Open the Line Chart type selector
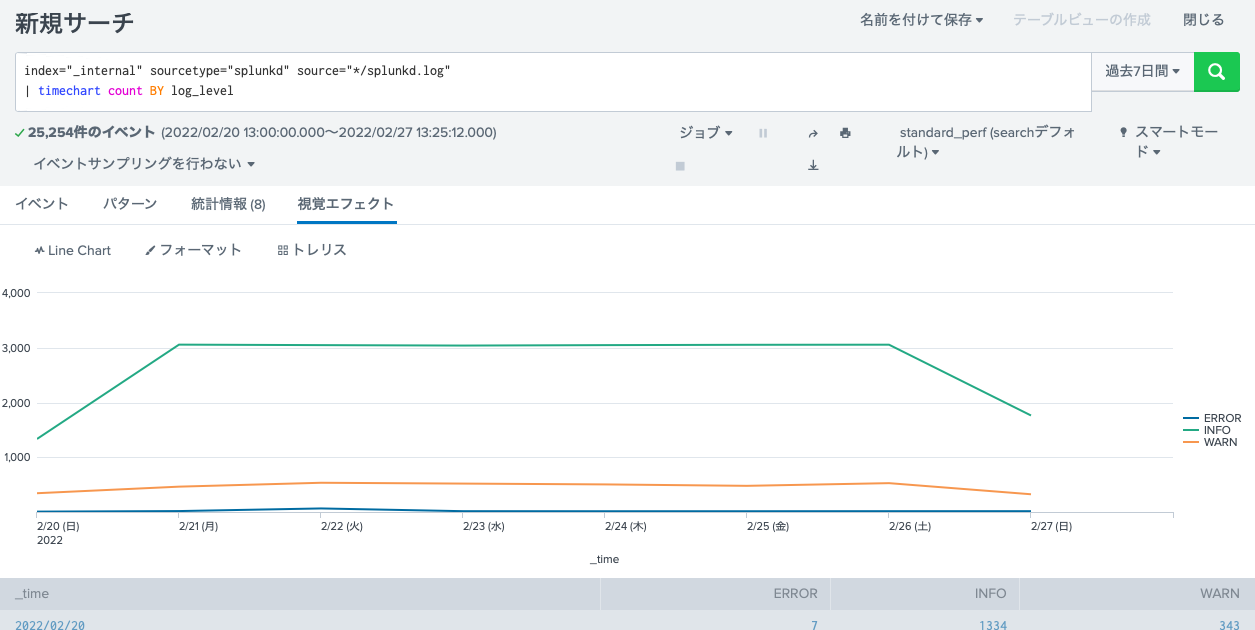 coord(73,250)
